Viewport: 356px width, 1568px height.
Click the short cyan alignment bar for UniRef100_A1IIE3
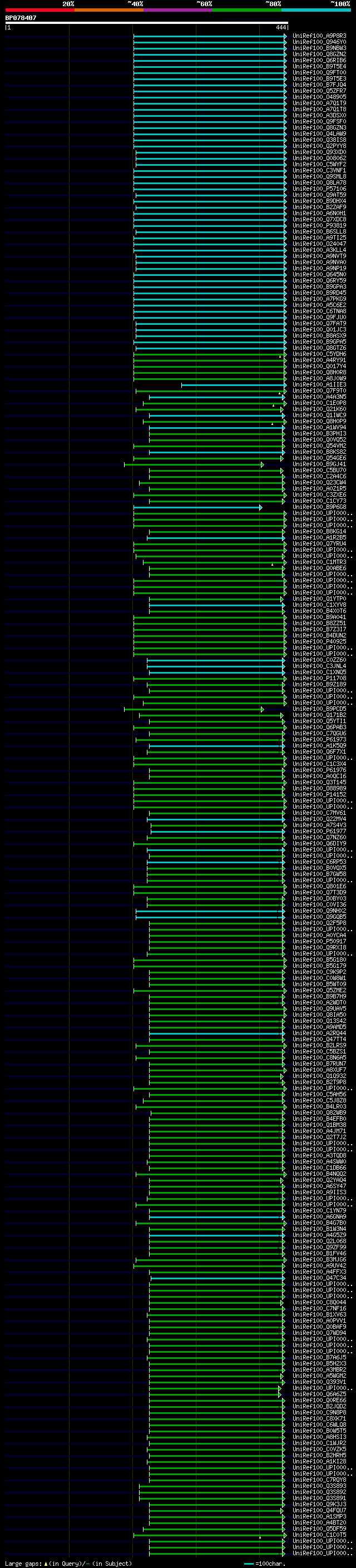click(233, 385)
